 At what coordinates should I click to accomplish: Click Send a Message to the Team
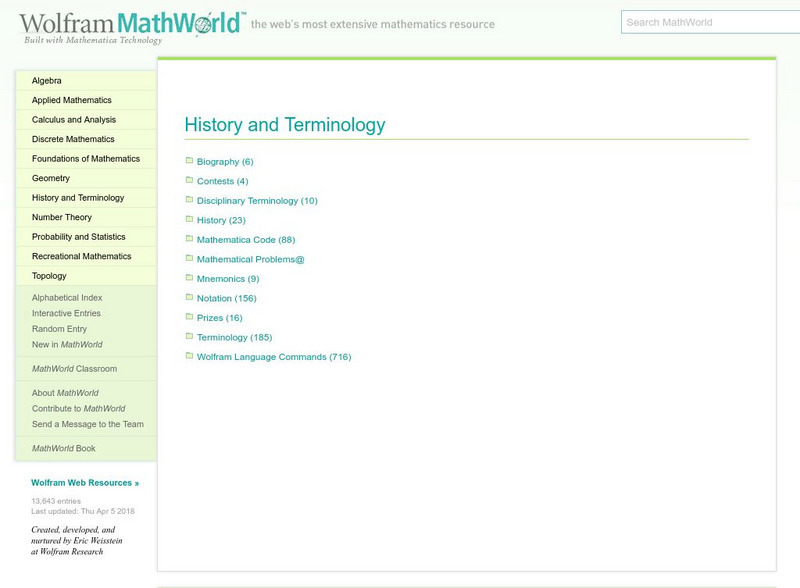(88, 424)
